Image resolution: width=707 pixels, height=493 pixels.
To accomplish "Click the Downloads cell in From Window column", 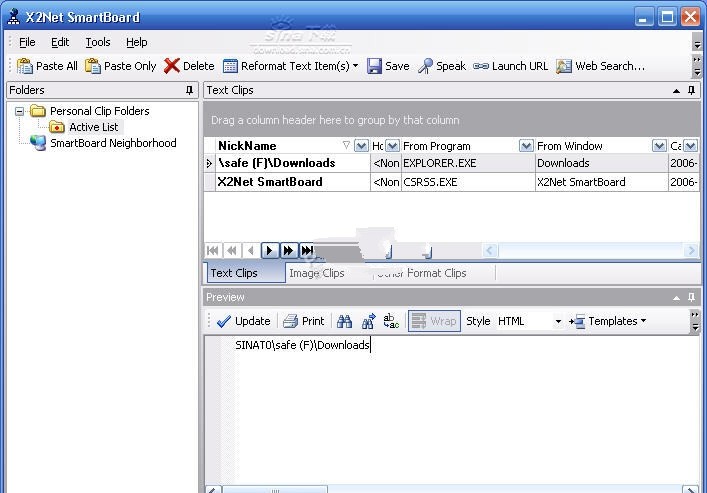I will click(x=601, y=163).
